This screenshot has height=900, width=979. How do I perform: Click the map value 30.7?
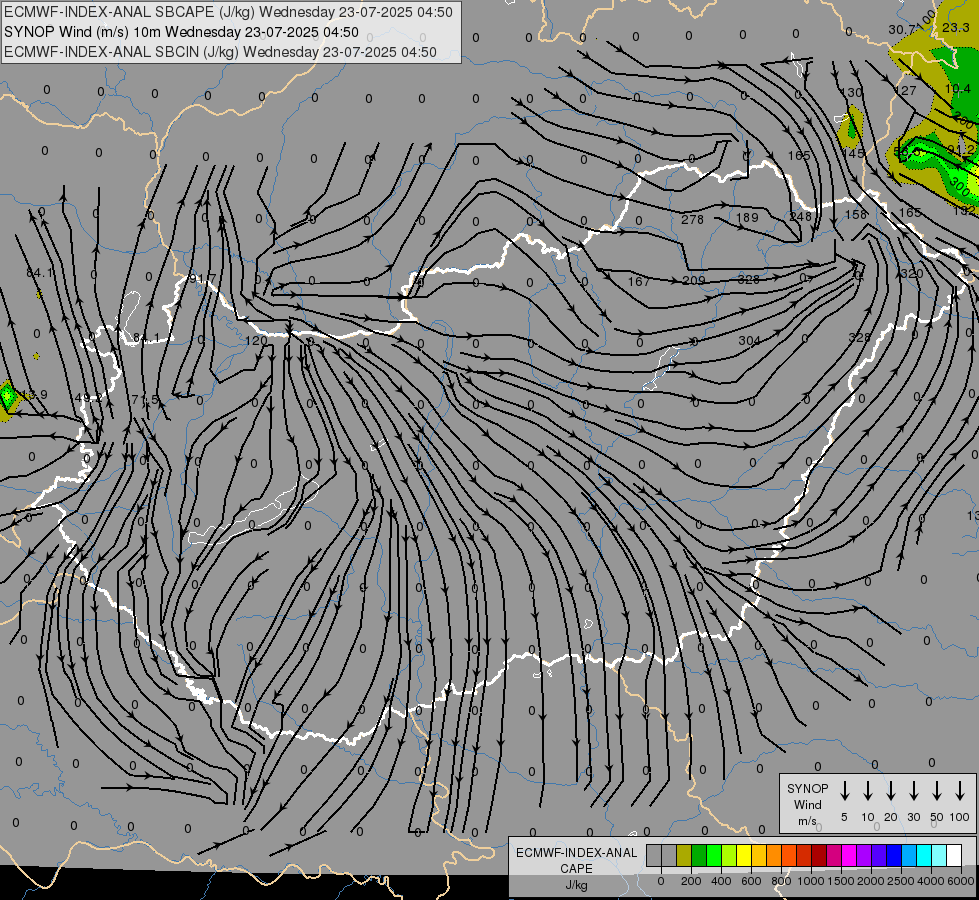tap(902, 30)
